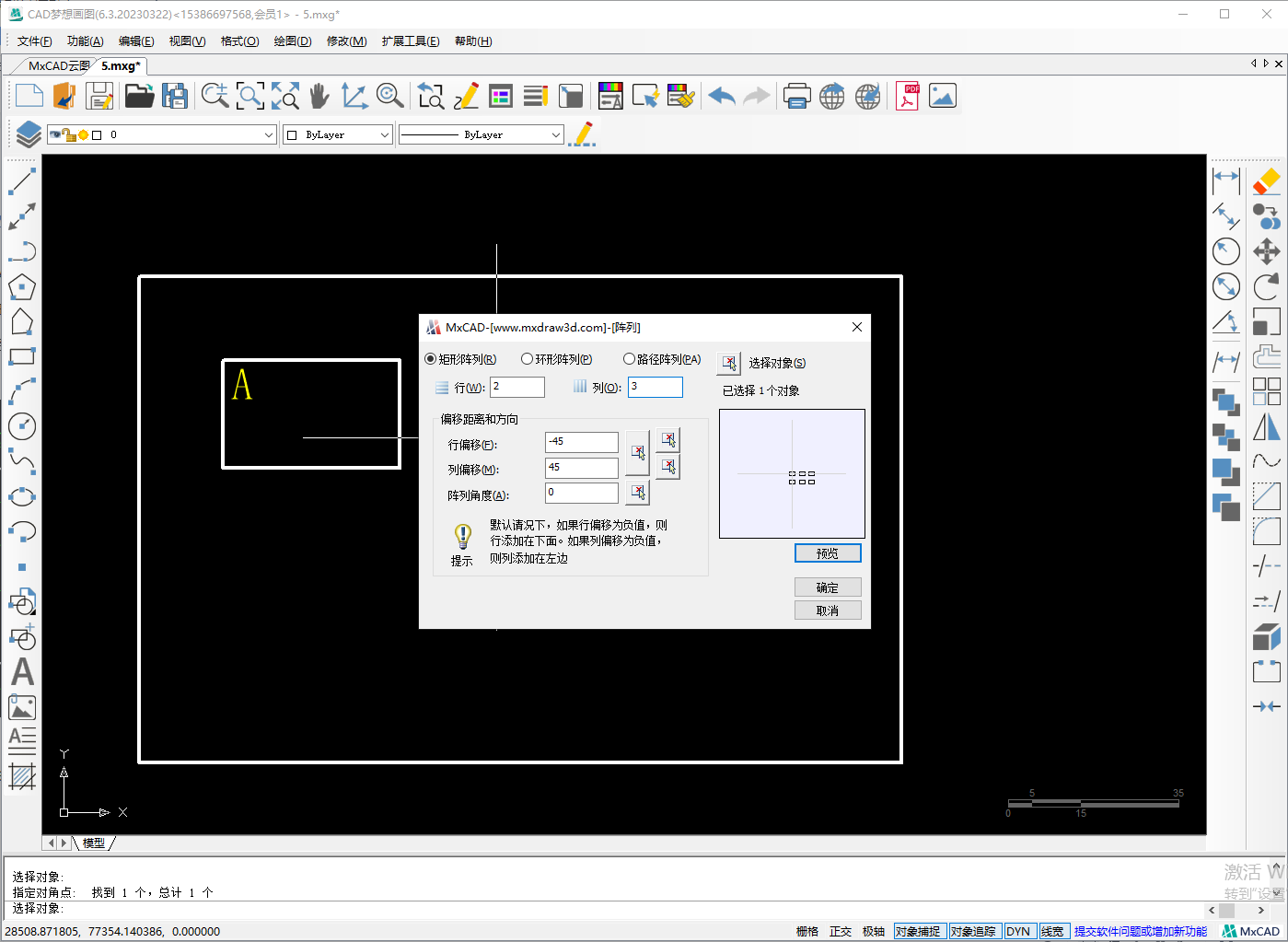Click the export PDF icon
Screen dimensions: 1288x942
(908, 96)
